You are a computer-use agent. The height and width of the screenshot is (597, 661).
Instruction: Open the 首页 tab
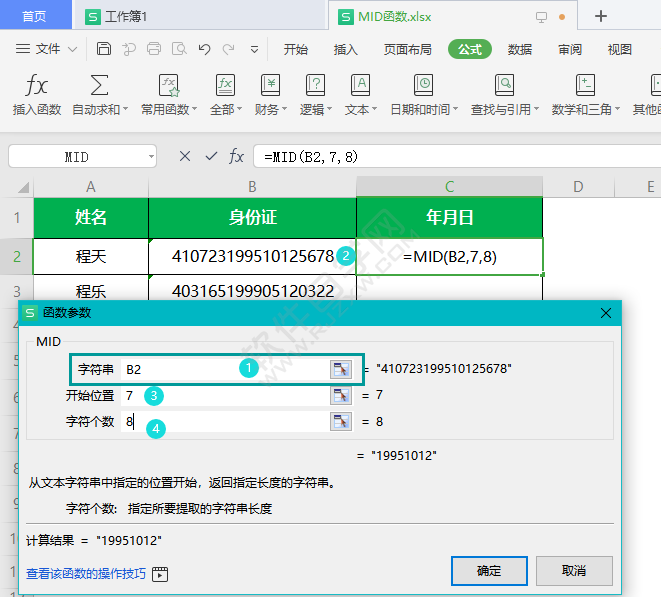[x=34, y=16]
